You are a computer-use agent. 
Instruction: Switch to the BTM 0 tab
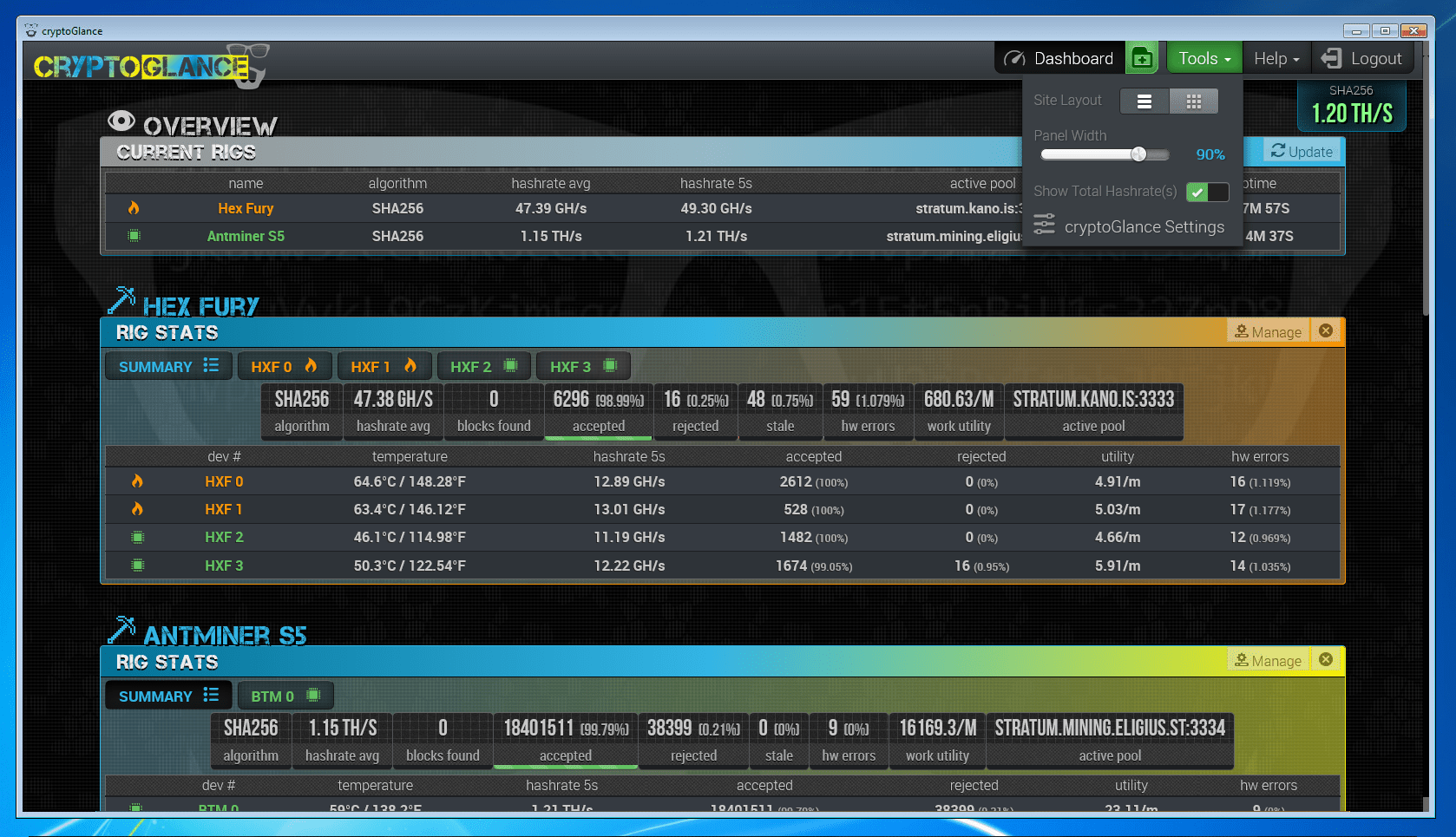tap(285, 696)
